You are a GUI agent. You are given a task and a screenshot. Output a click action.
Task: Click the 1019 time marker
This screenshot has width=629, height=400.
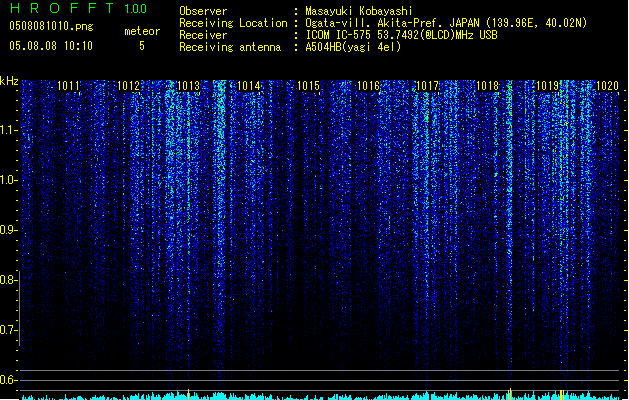pos(548,85)
